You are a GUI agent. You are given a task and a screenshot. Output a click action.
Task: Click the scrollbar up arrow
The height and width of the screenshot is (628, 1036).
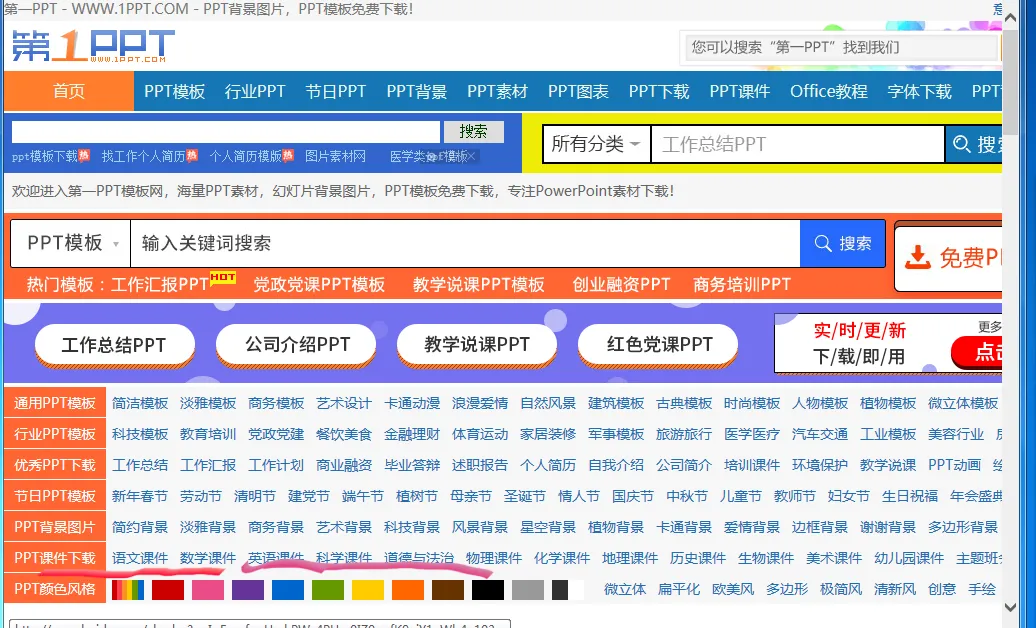click(1010, 18)
